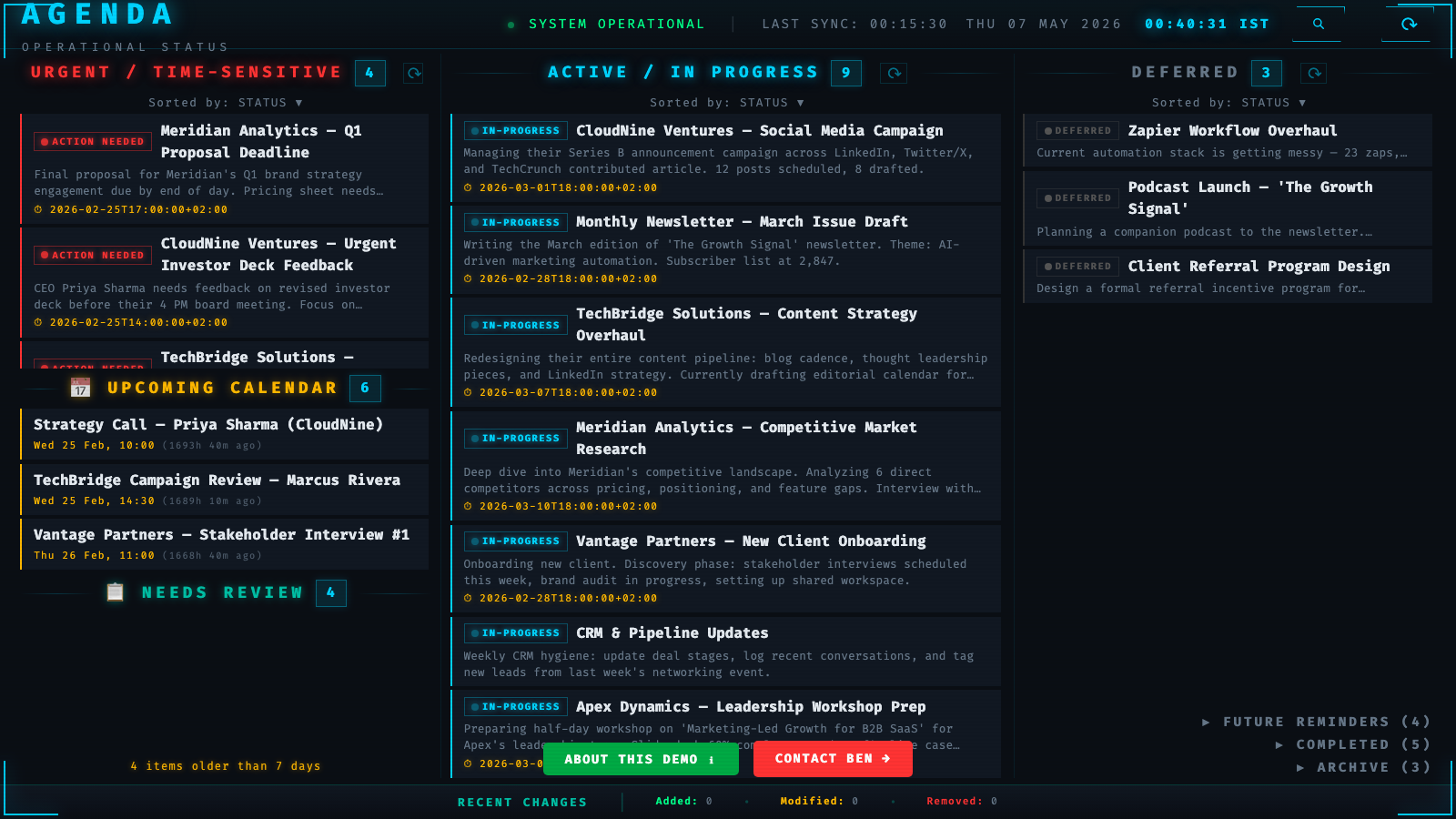Open Active column Sorted by STATUS dropdown

[727, 103]
